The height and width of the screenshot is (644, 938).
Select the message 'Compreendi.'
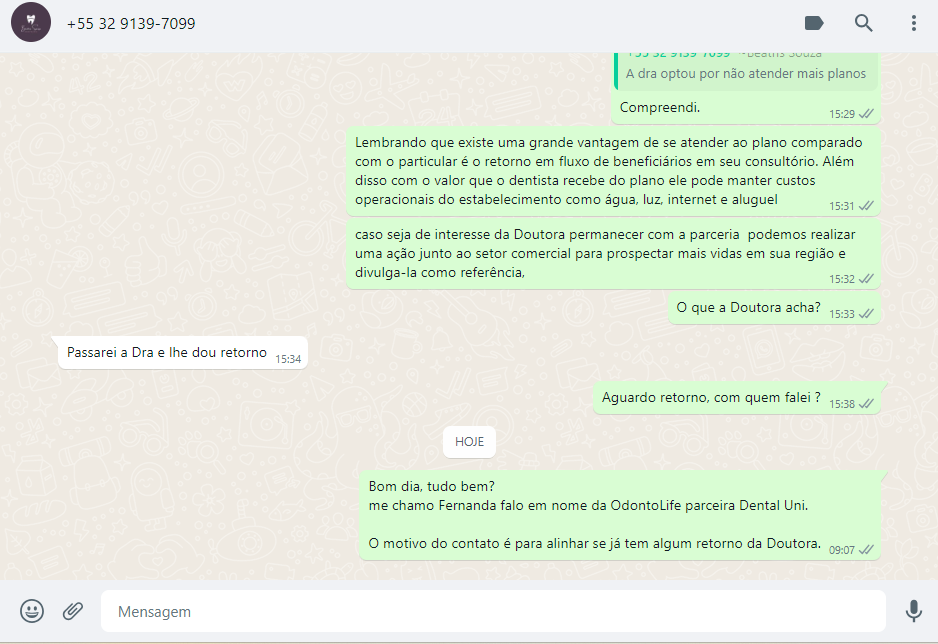660,108
